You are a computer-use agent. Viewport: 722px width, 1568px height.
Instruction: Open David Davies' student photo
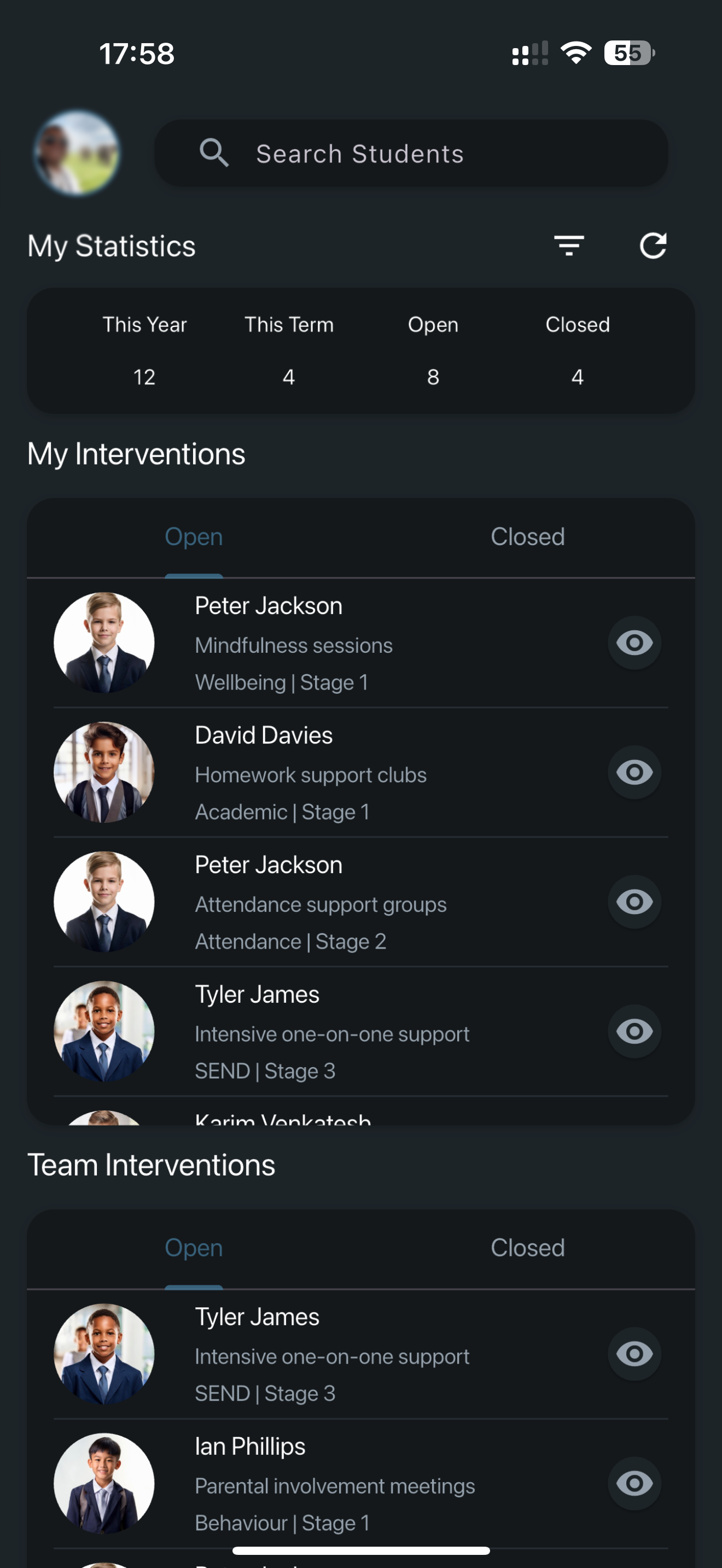coord(104,773)
